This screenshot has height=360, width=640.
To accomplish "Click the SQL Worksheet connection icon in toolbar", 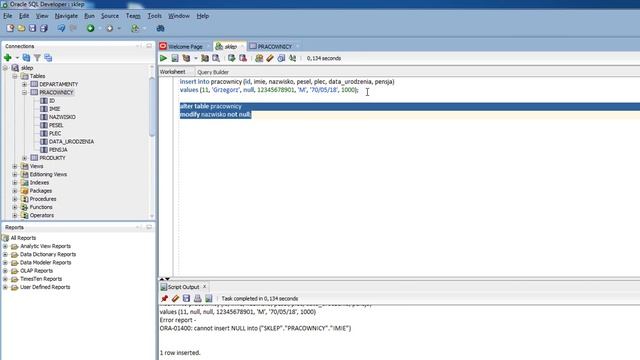I will (x=135, y=28).
